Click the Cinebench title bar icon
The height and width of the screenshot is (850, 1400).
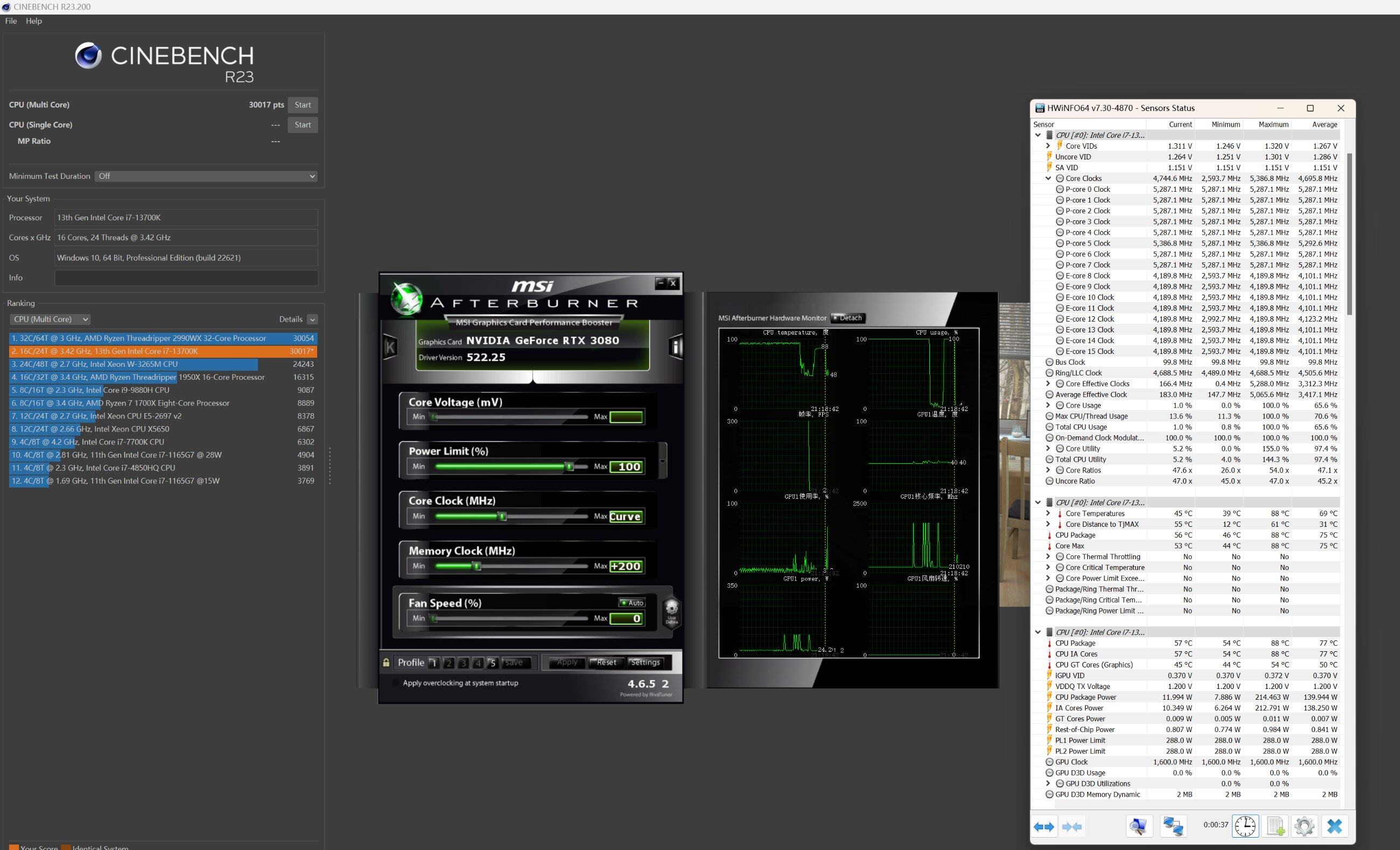click(6, 7)
